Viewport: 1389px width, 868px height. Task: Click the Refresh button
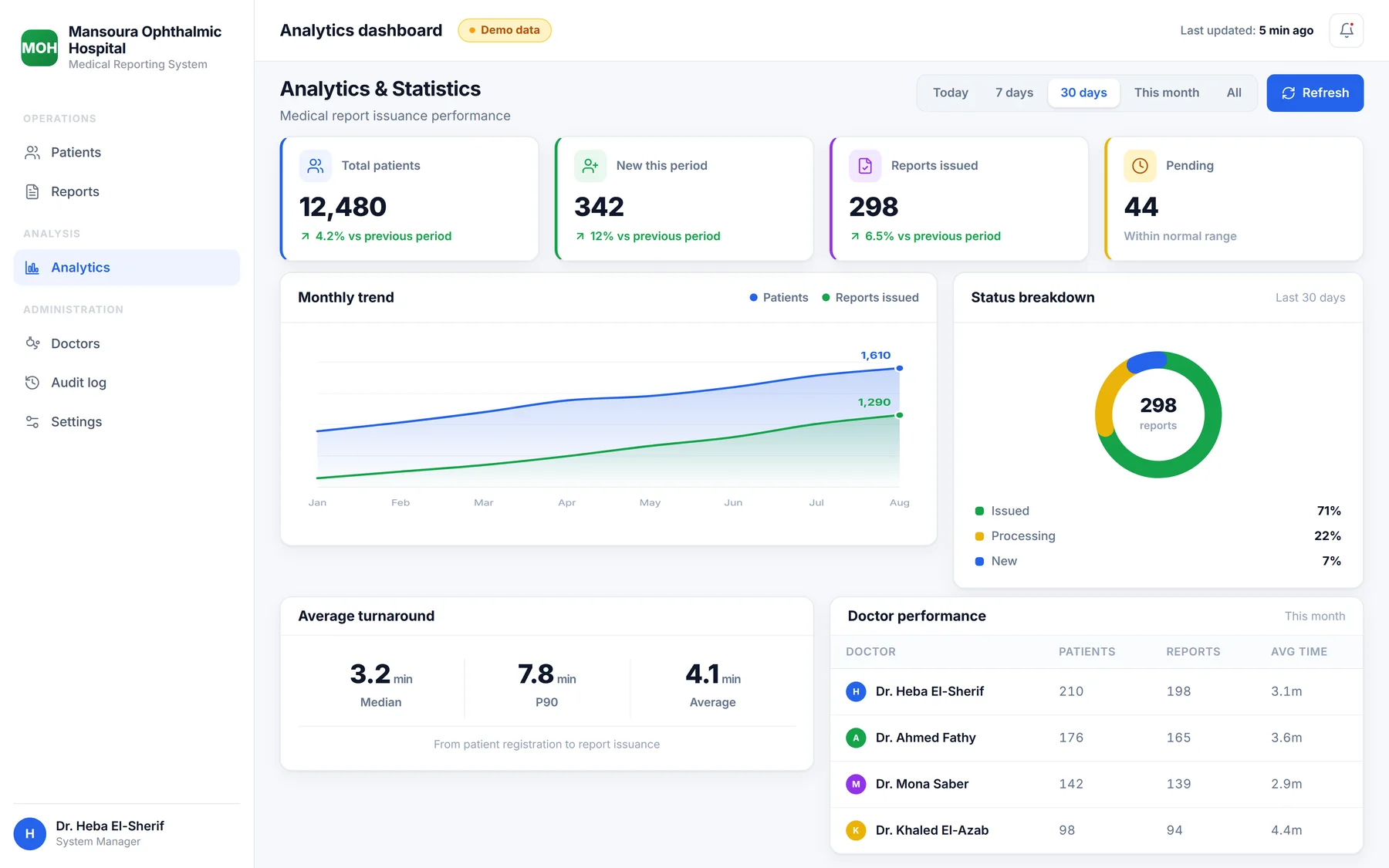1315,93
